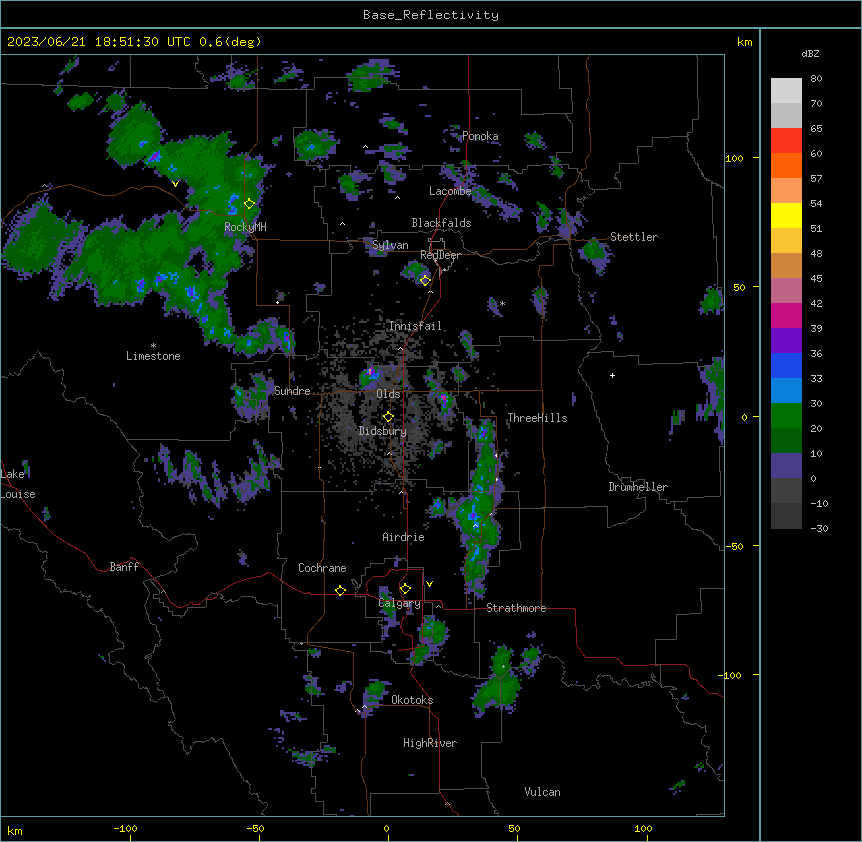
Task: Select the bright green 20-30 dBZ swatch
Action: tap(786, 416)
